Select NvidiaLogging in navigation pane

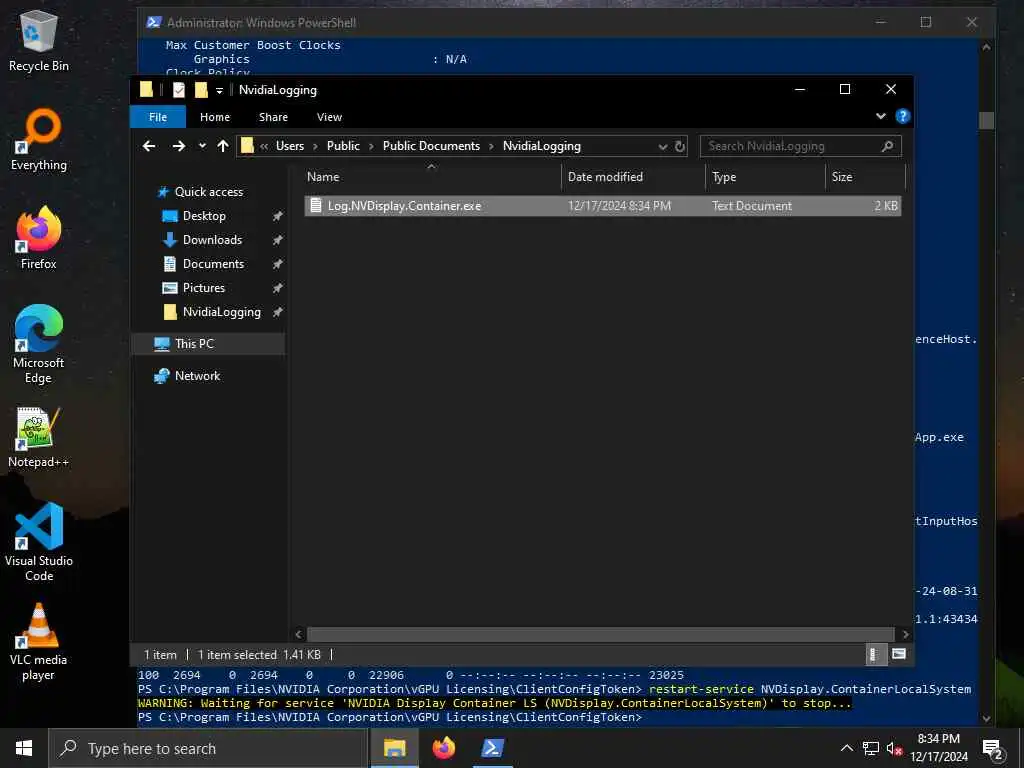point(221,312)
